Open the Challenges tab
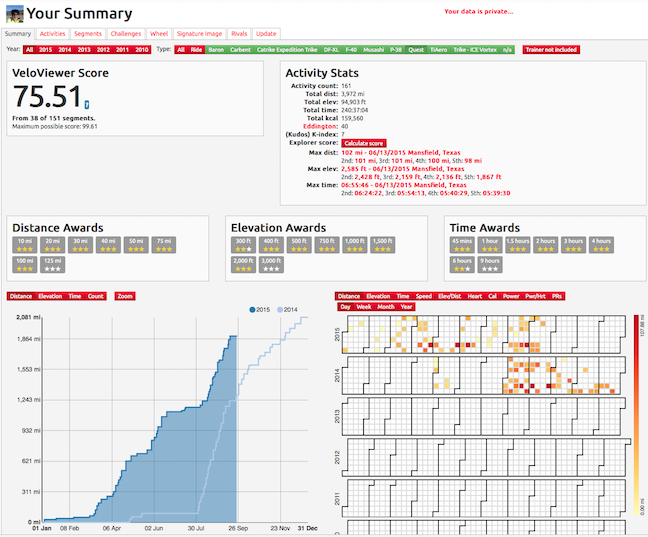Viewport: 648px width, 537px height. (126, 34)
